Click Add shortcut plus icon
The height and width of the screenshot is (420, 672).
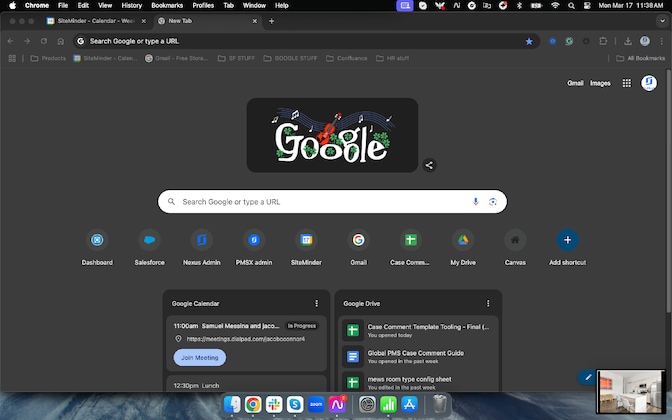[567, 240]
